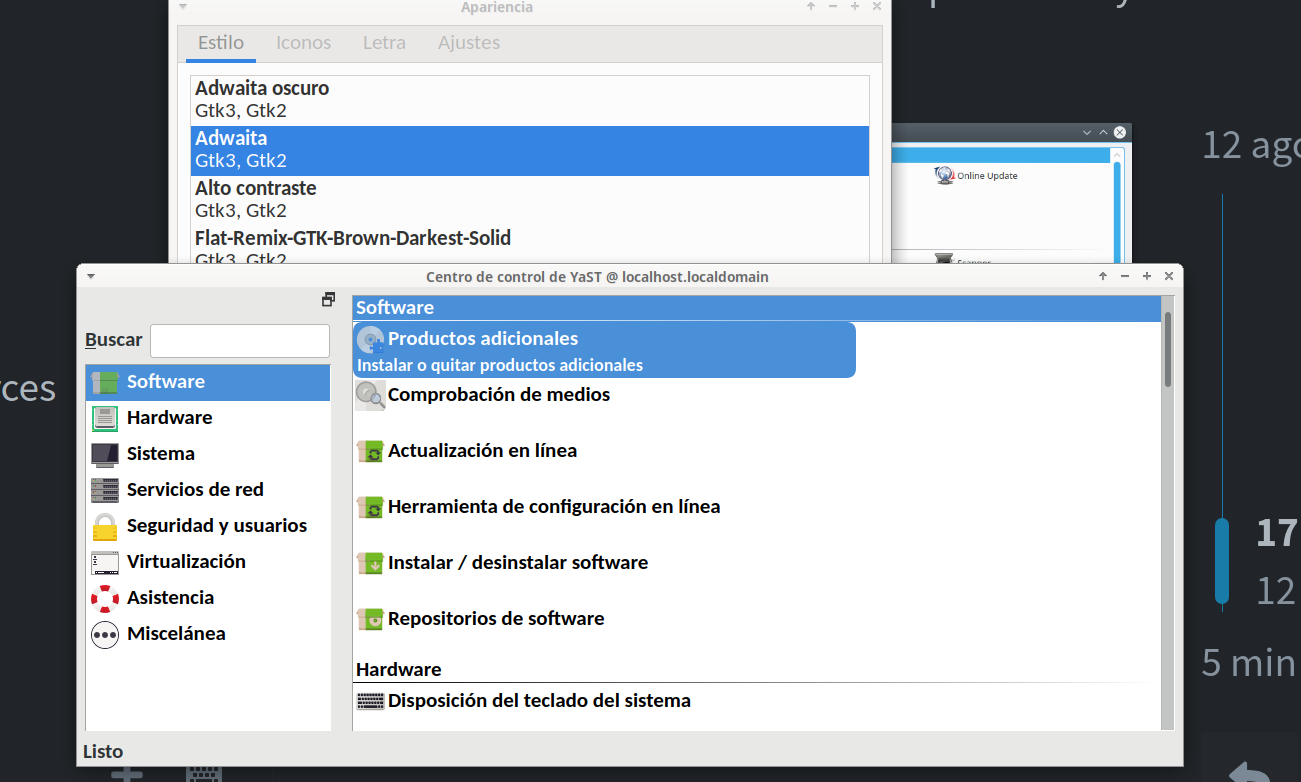
Task: Click the YaST module list scrollbar
Action: tap(1167, 350)
